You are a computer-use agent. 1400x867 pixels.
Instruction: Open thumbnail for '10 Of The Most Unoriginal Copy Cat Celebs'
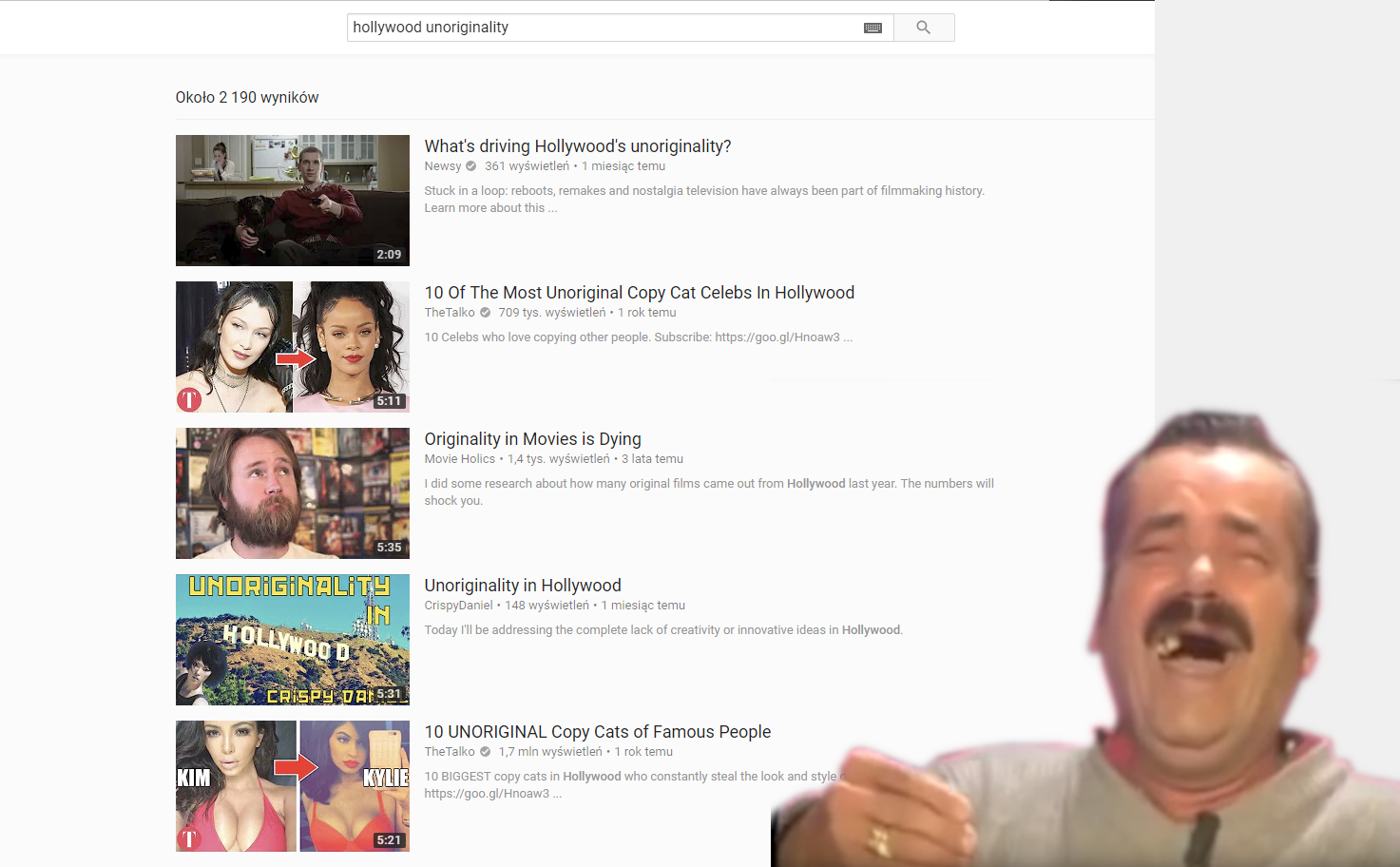coord(293,347)
